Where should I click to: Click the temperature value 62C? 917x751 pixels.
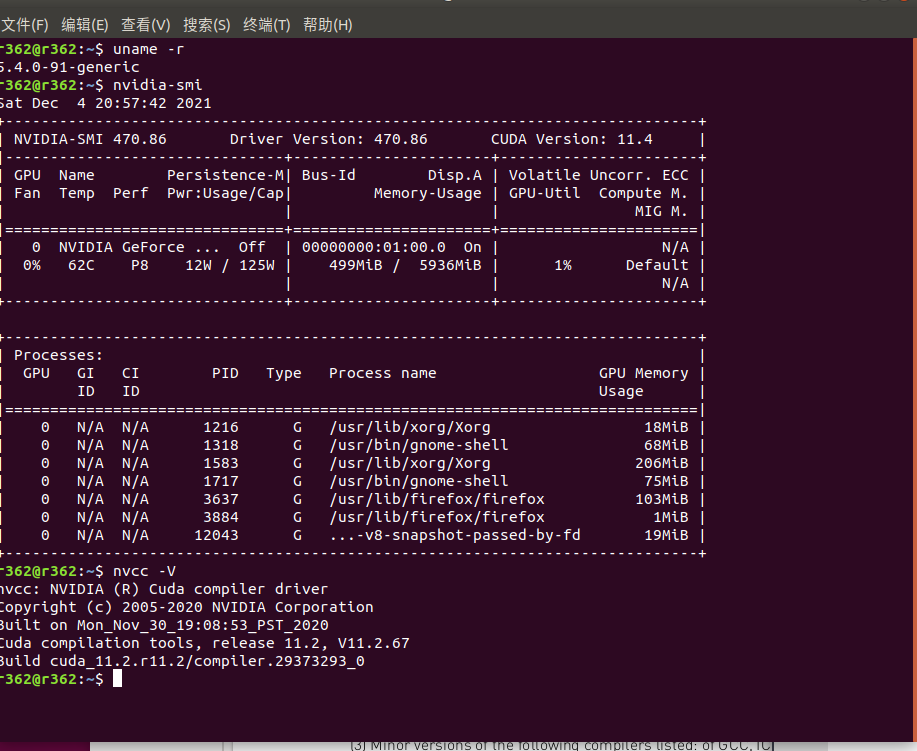click(81, 266)
